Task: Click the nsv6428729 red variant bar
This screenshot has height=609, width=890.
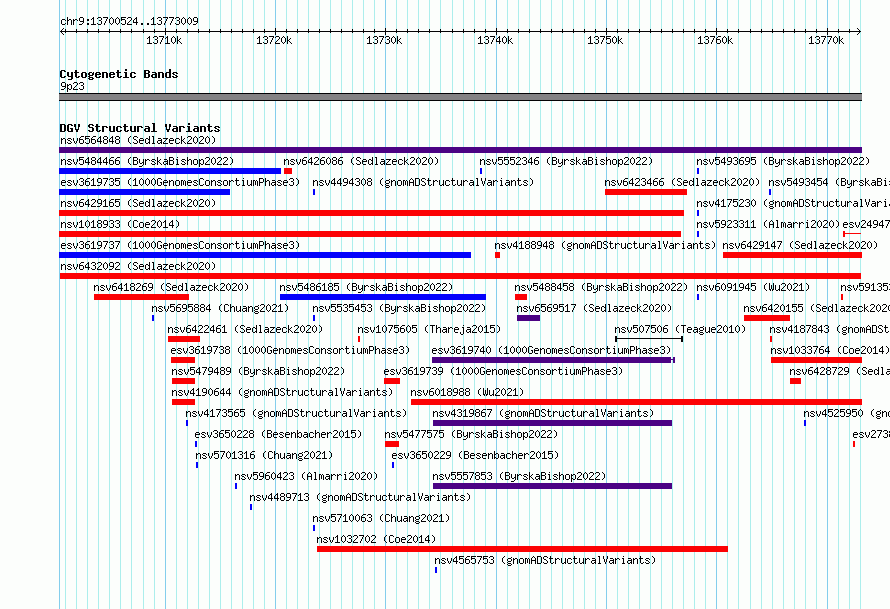Action: click(795, 381)
